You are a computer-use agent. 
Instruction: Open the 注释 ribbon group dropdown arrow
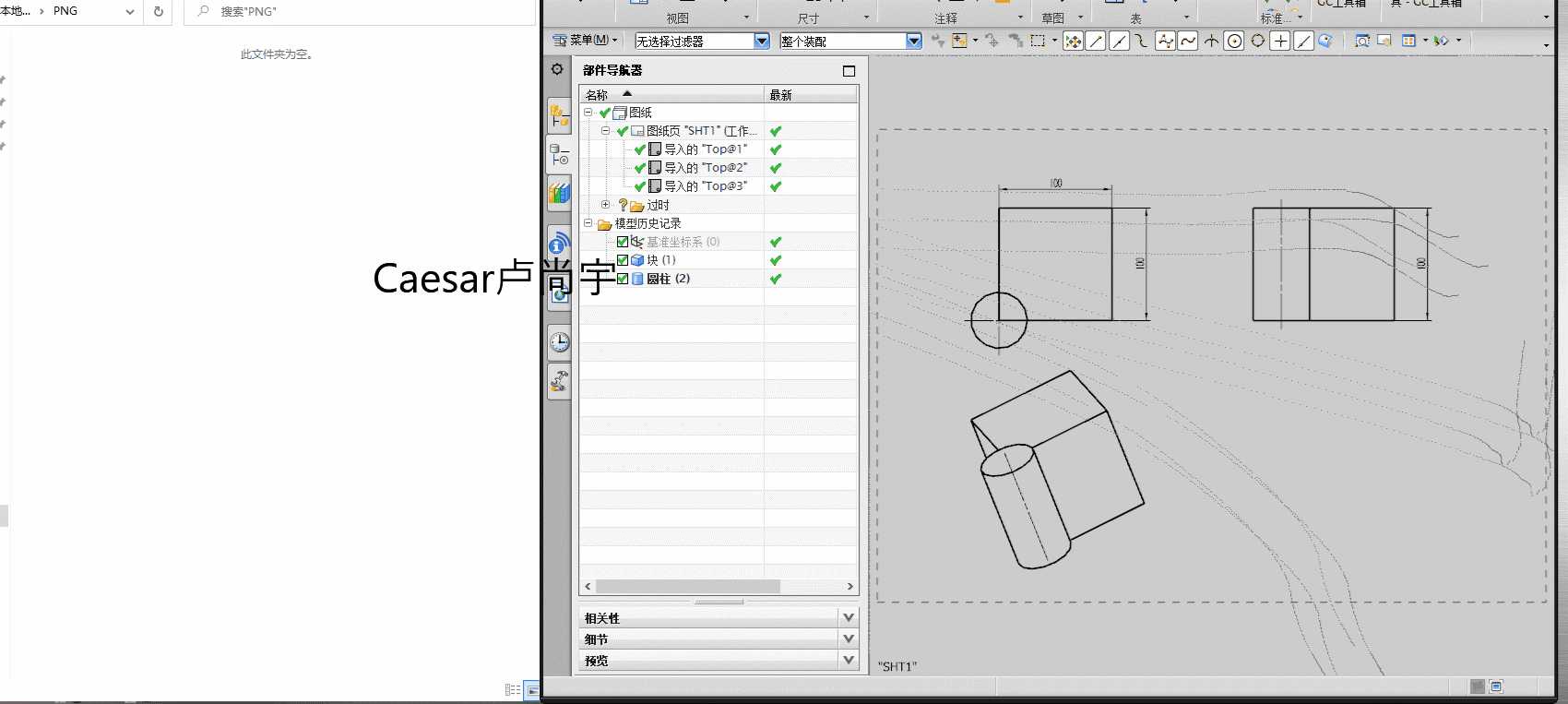point(1020,18)
